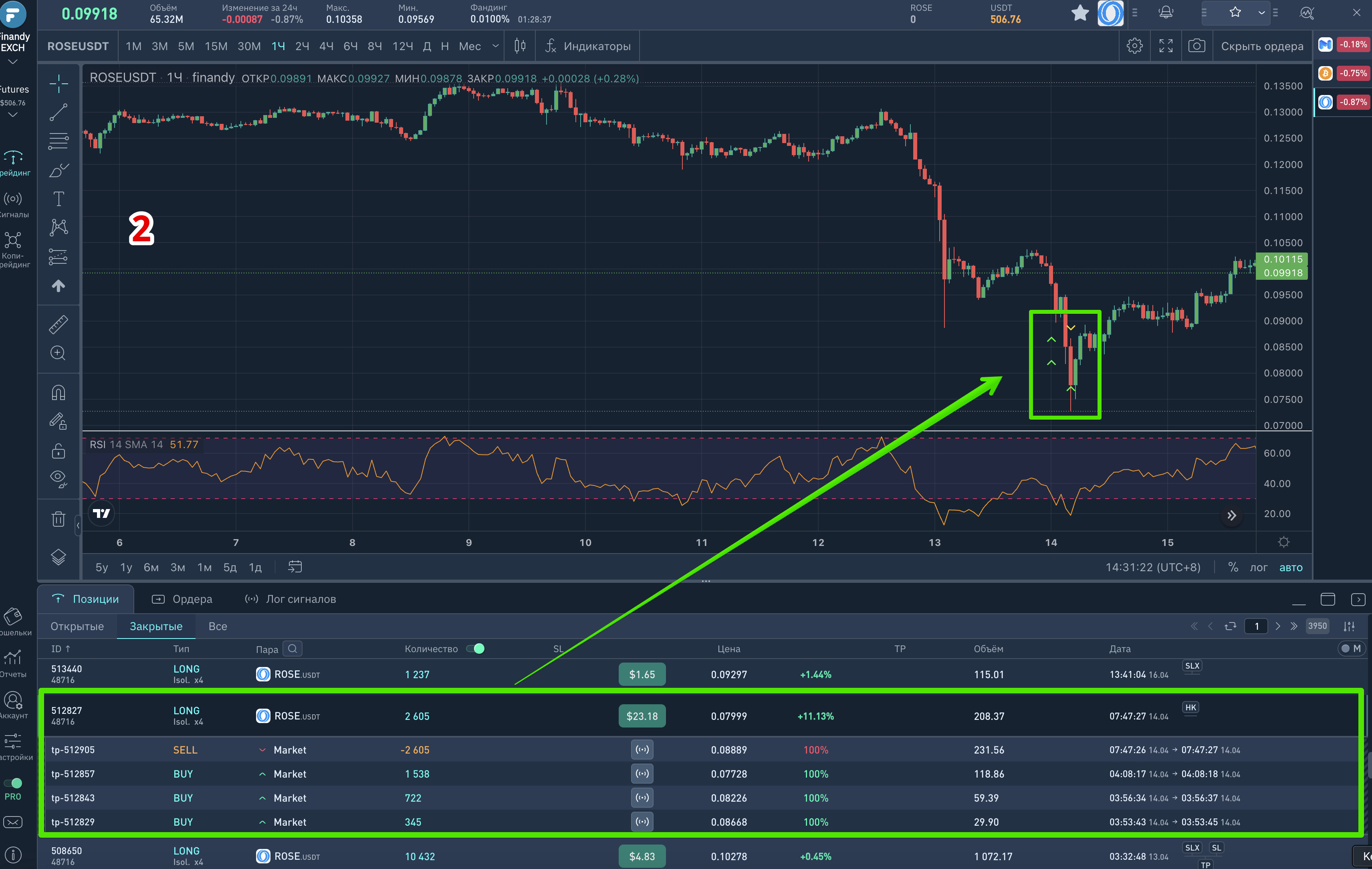Viewport: 1372px width, 869px height.
Task: Take chart snapshot with camera icon
Action: (1196, 46)
